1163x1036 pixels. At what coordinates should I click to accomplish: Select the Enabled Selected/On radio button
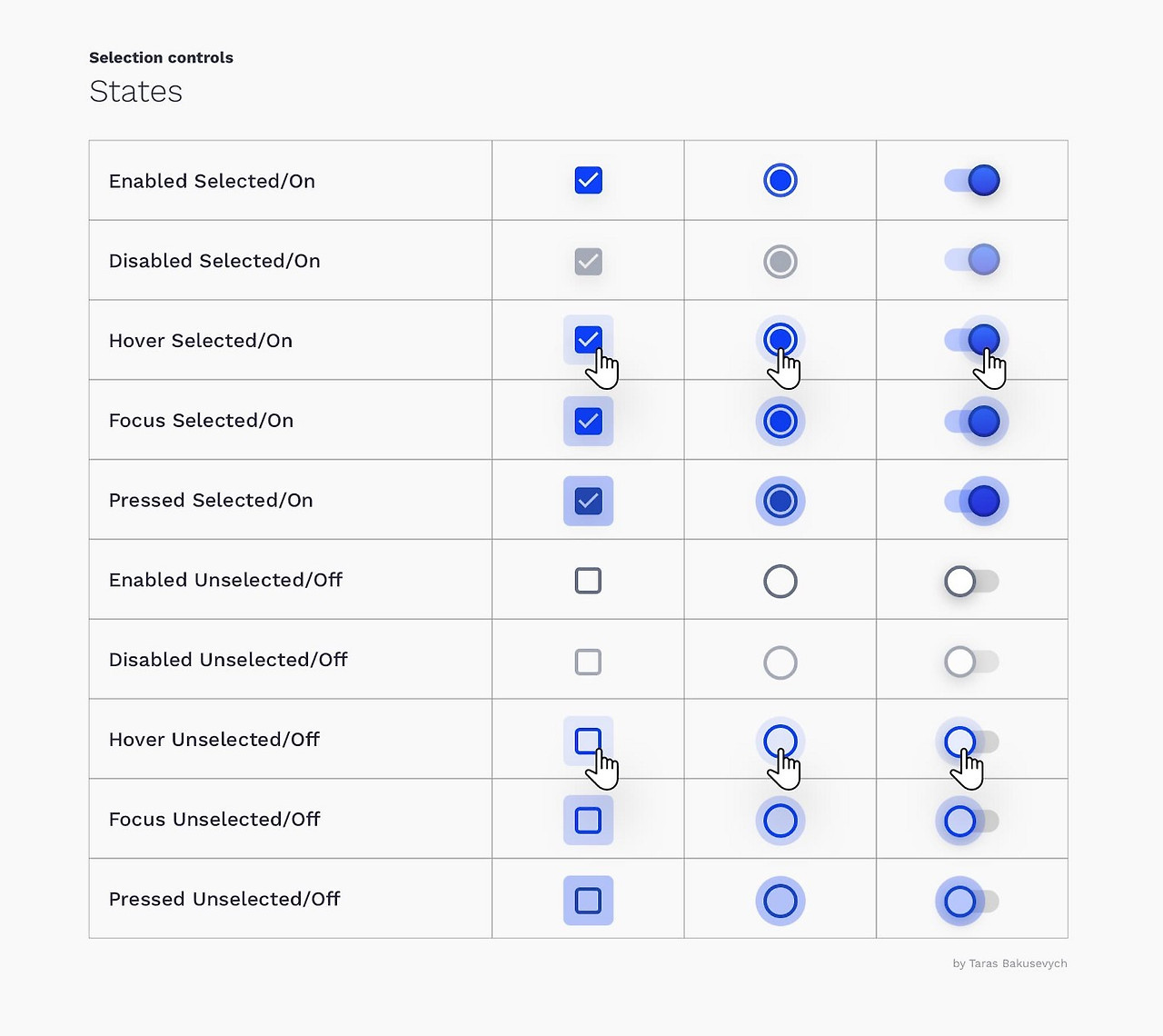(780, 180)
